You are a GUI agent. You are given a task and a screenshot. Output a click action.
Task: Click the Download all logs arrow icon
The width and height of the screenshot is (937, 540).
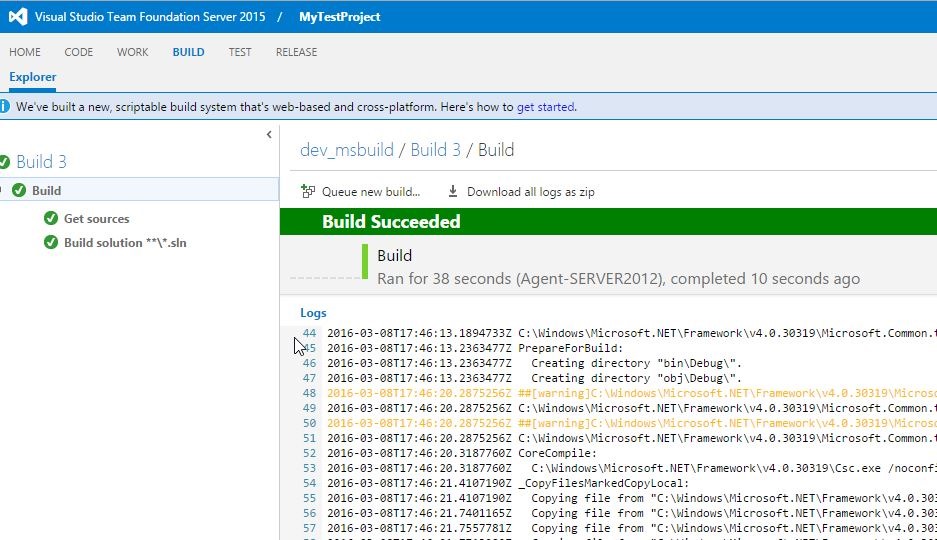pyautogui.click(x=453, y=192)
